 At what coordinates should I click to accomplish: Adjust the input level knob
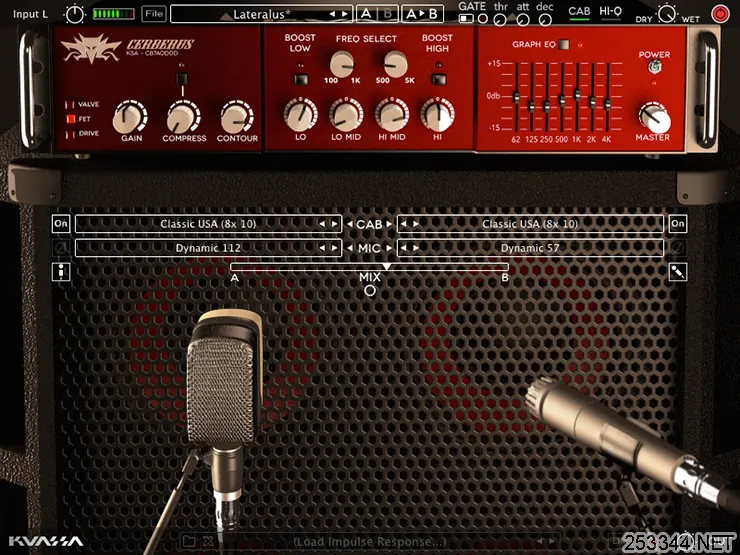(x=75, y=14)
